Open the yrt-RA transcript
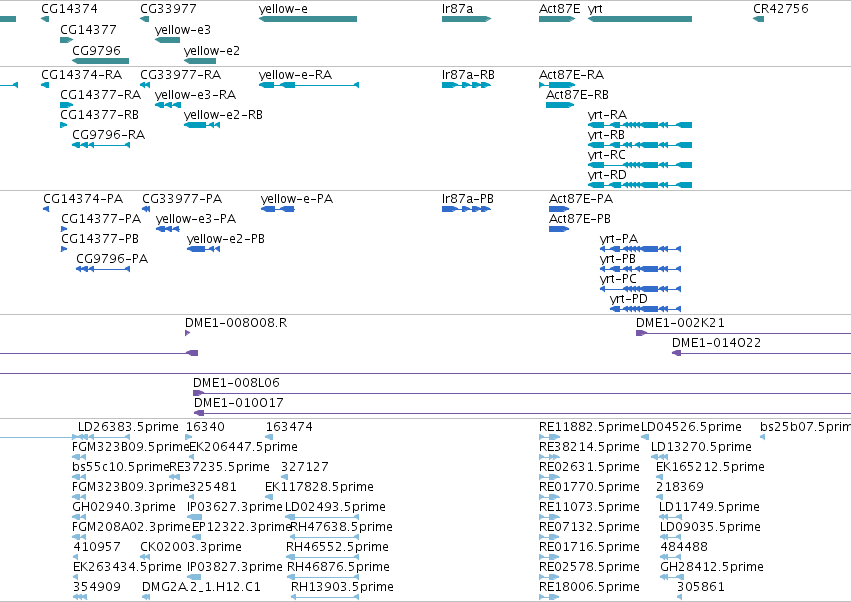This screenshot has width=851, height=602. click(x=640, y=125)
